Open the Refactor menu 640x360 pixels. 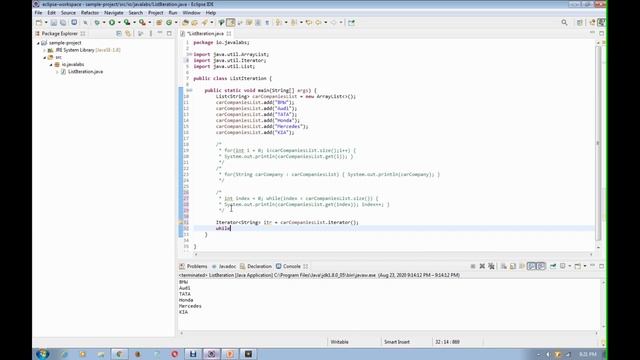tap(90, 13)
